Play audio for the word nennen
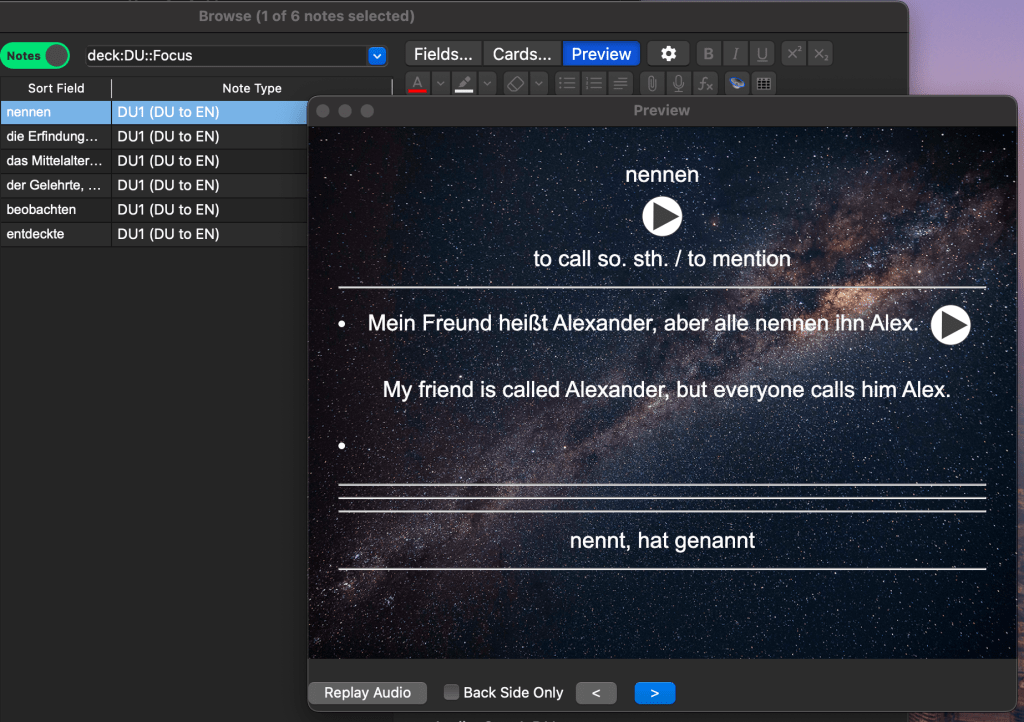Screen dimensions: 1024x722 661,216
